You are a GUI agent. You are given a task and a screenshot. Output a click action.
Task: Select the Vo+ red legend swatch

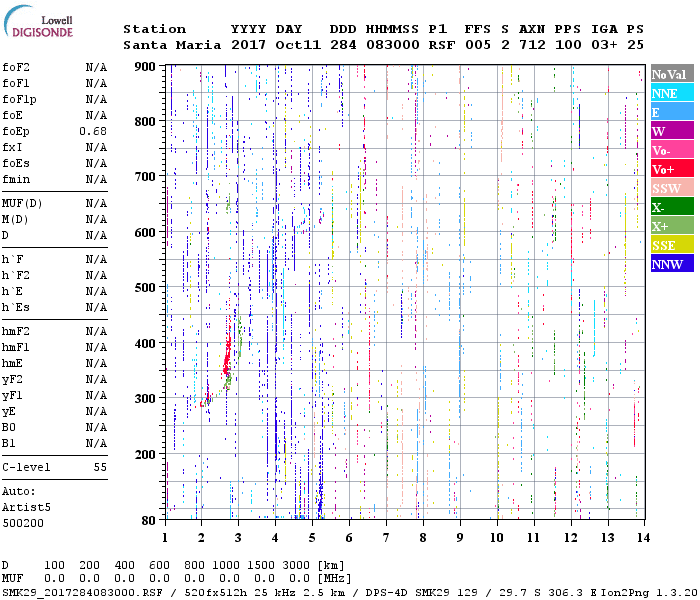672,169
